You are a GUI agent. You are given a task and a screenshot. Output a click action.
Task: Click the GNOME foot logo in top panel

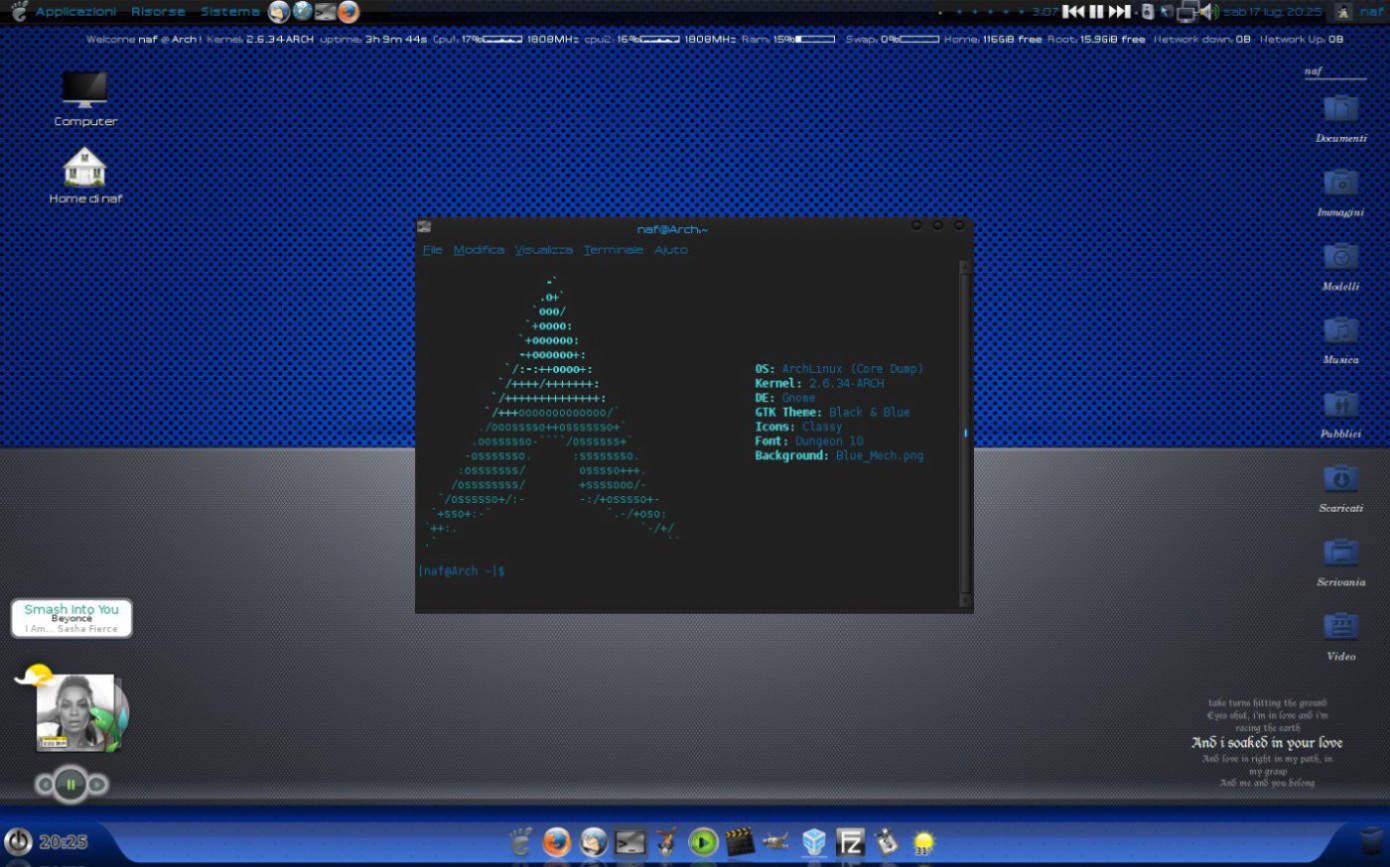[18, 12]
